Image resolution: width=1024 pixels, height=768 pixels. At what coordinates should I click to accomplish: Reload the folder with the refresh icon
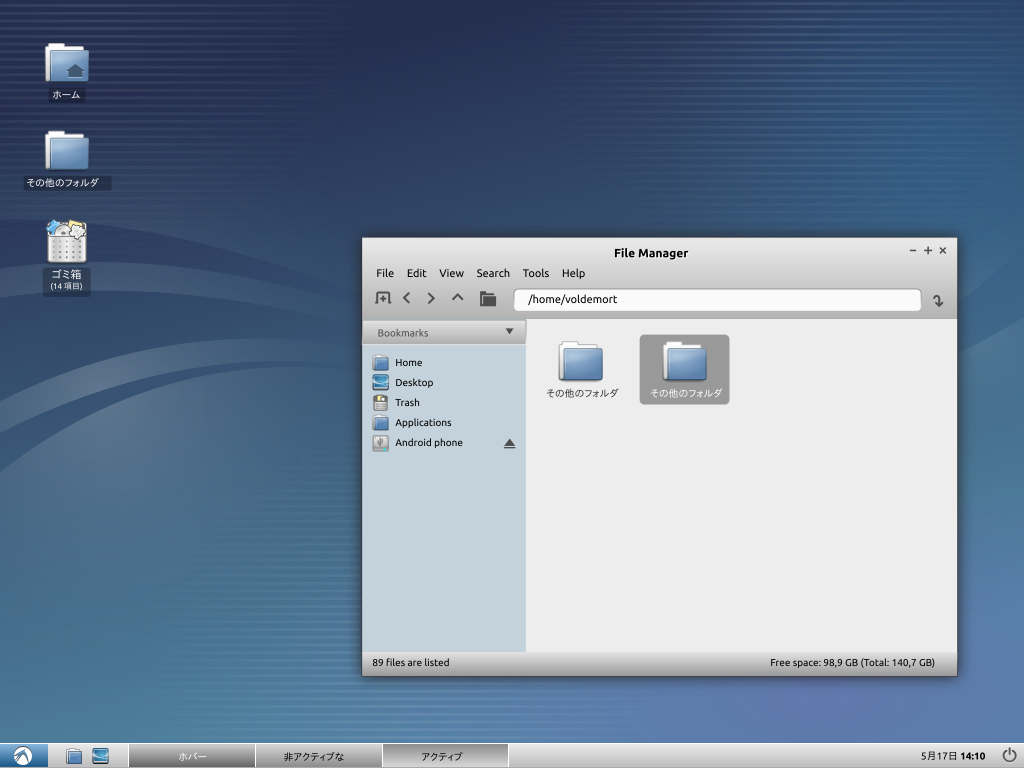[x=937, y=300]
